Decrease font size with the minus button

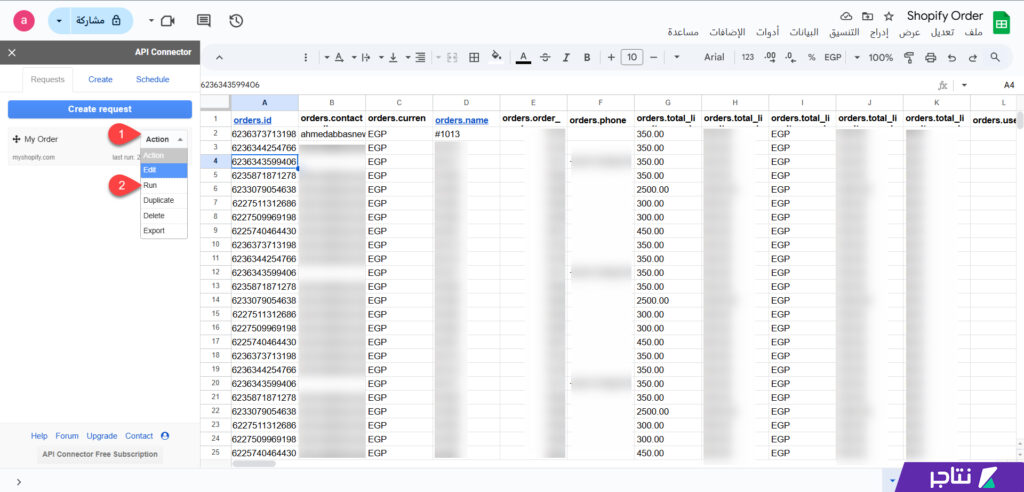click(653, 57)
